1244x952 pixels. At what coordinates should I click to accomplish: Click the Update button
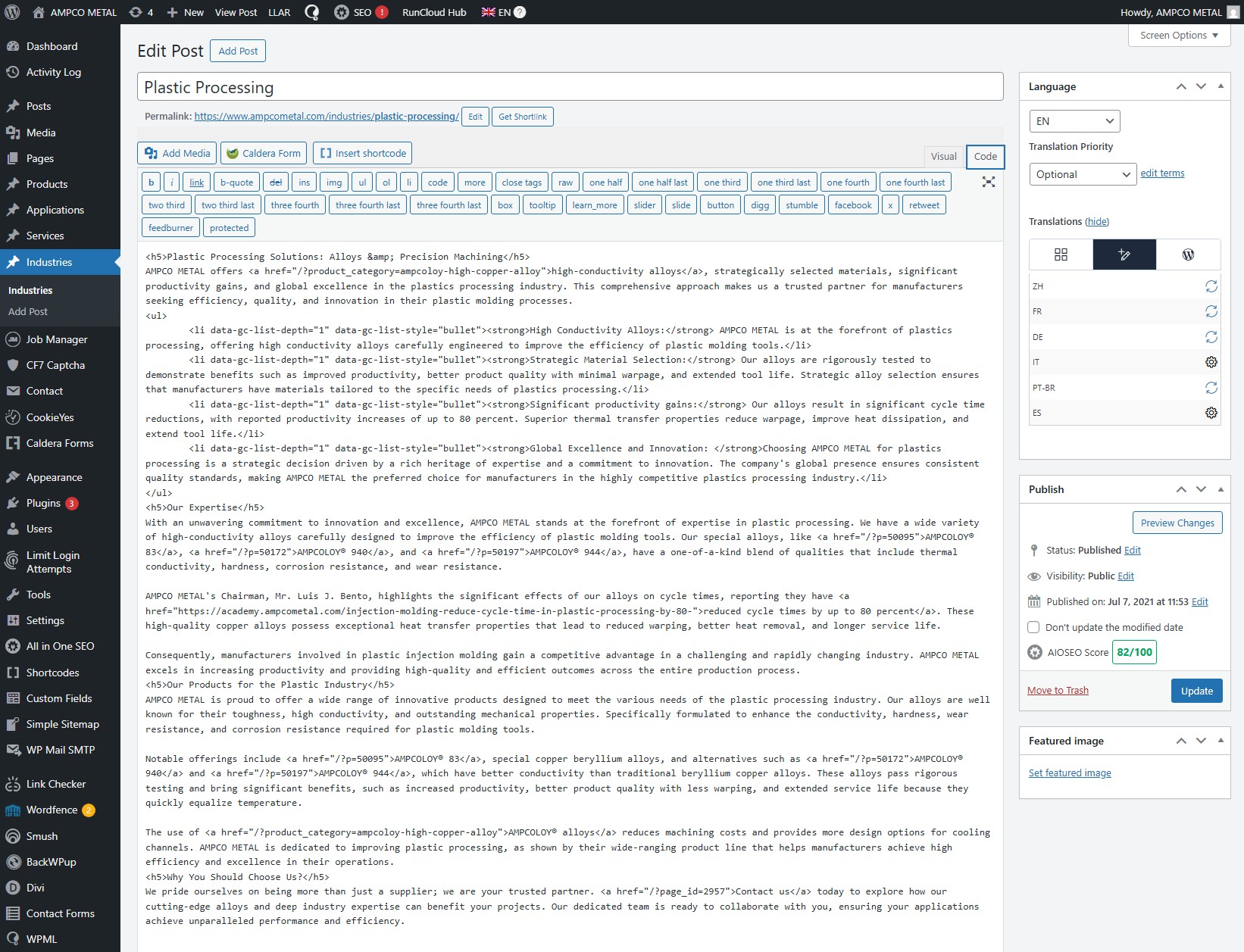click(x=1196, y=691)
